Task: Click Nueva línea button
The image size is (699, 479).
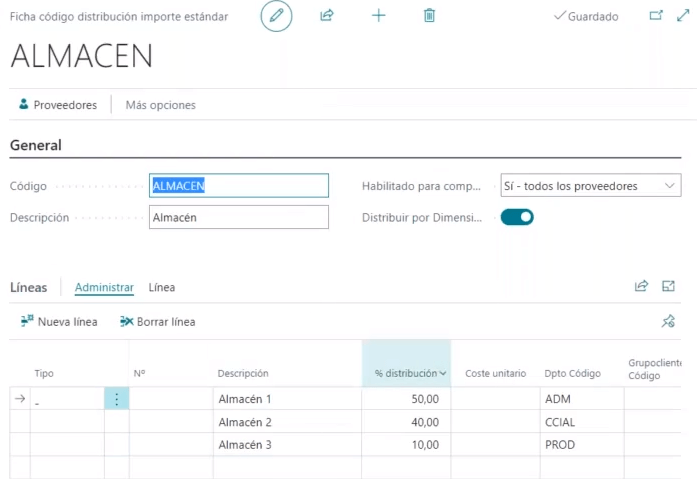Action: 59,322
